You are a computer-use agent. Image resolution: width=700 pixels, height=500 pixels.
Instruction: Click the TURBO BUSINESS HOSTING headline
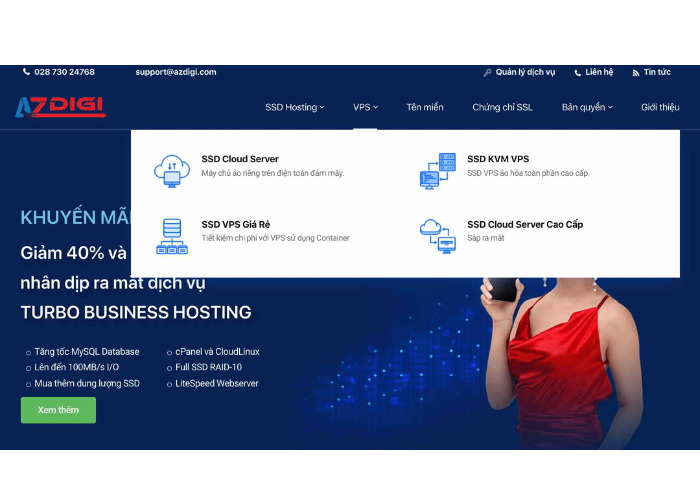tap(136, 312)
